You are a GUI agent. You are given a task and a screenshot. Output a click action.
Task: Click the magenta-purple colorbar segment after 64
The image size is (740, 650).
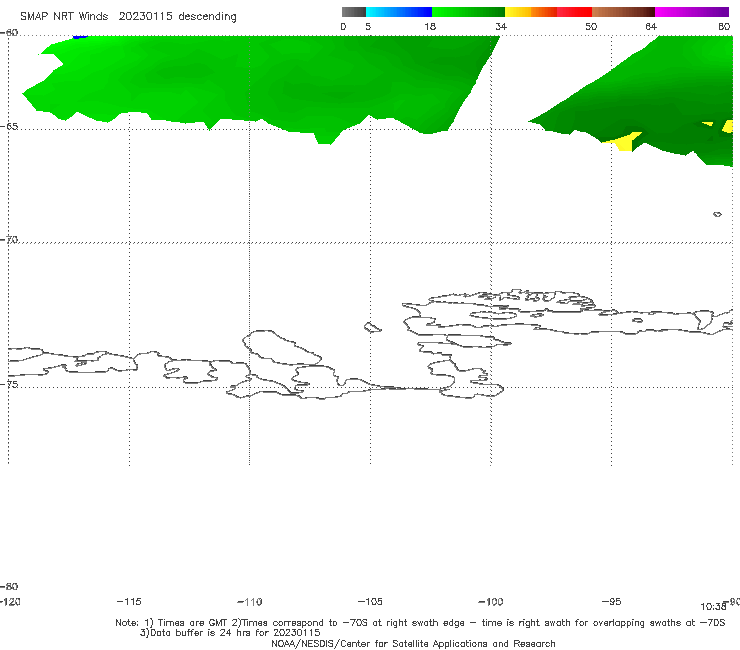point(692,12)
